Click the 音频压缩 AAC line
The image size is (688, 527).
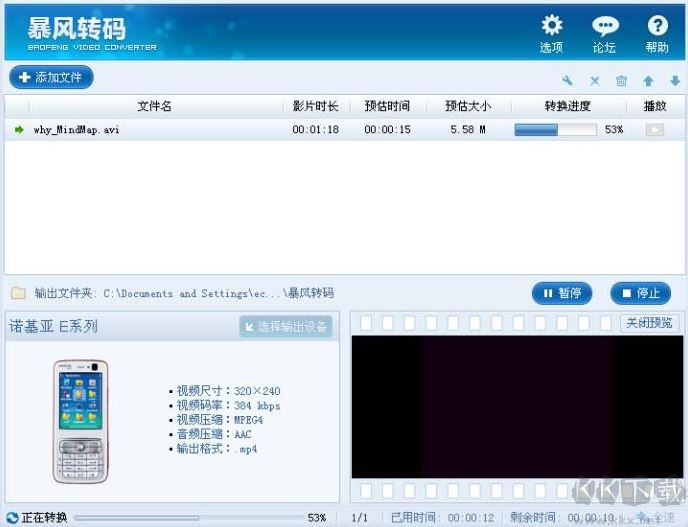[210, 434]
